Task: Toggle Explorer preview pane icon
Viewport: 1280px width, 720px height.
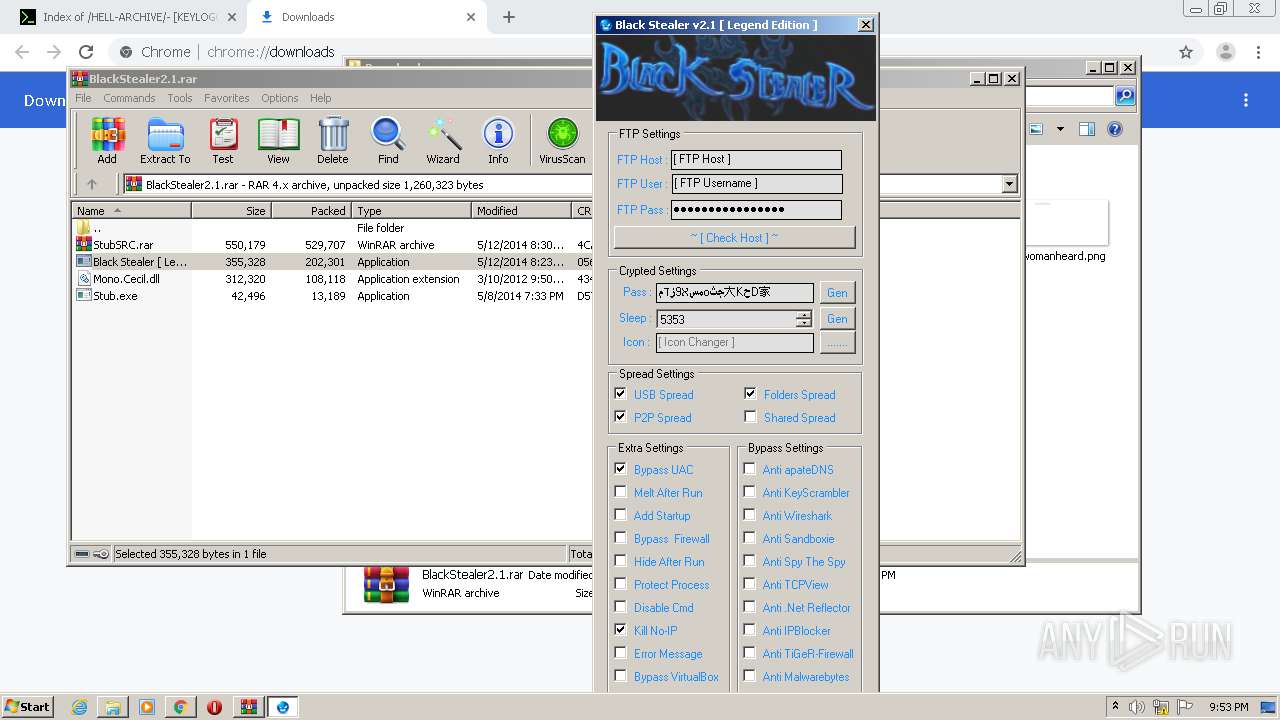Action: [1087, 129]
